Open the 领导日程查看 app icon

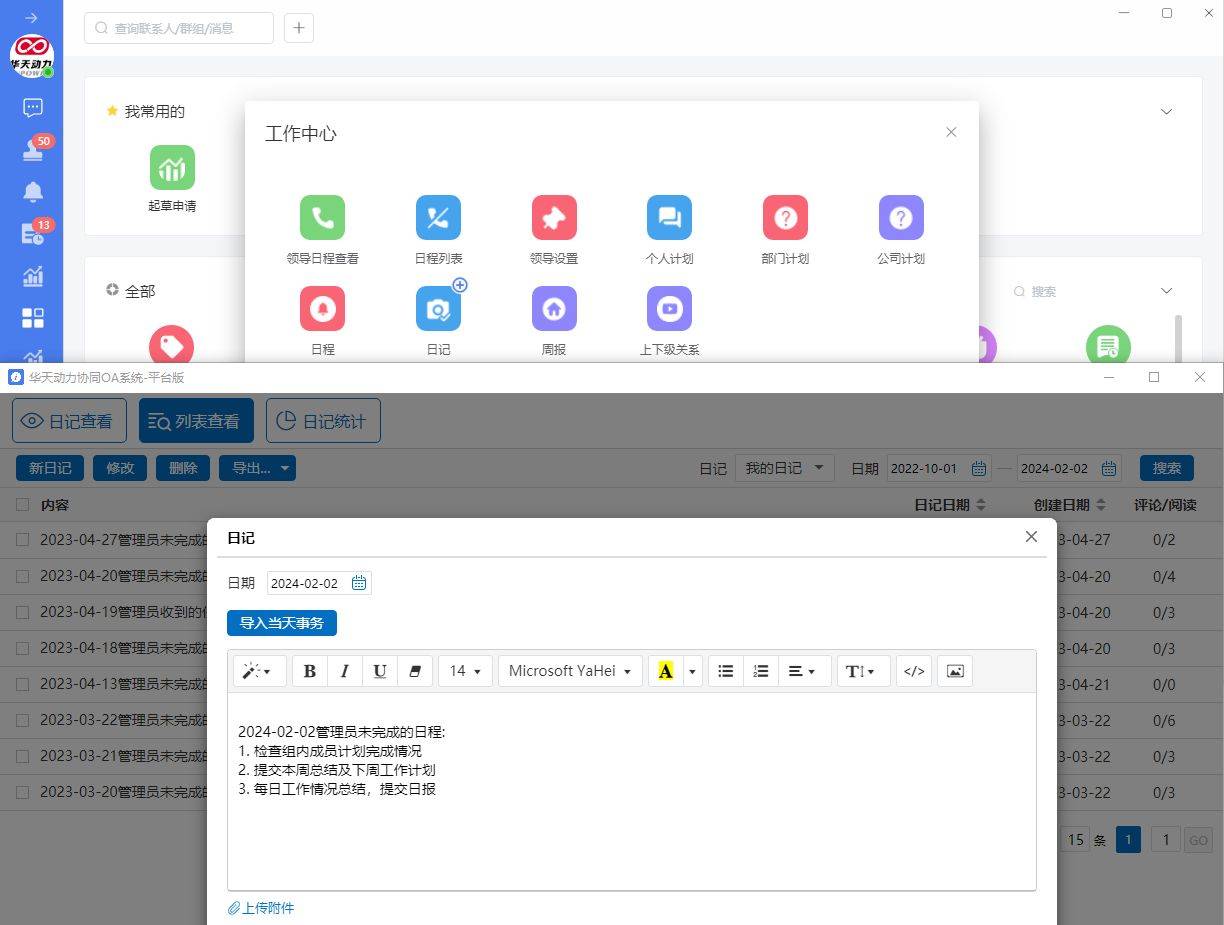[322, 218]
